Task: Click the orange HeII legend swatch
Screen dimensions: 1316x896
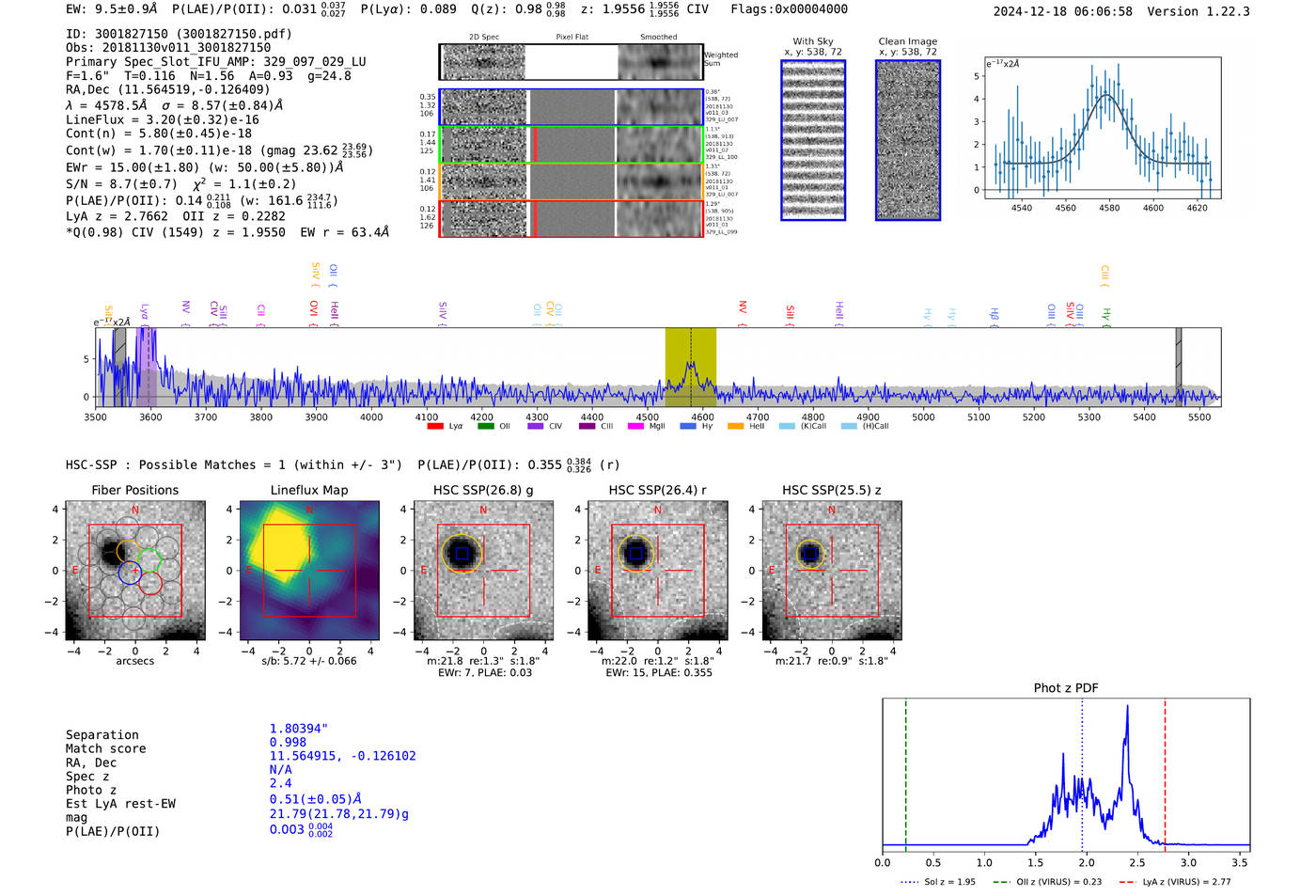Action: [735, 426]
